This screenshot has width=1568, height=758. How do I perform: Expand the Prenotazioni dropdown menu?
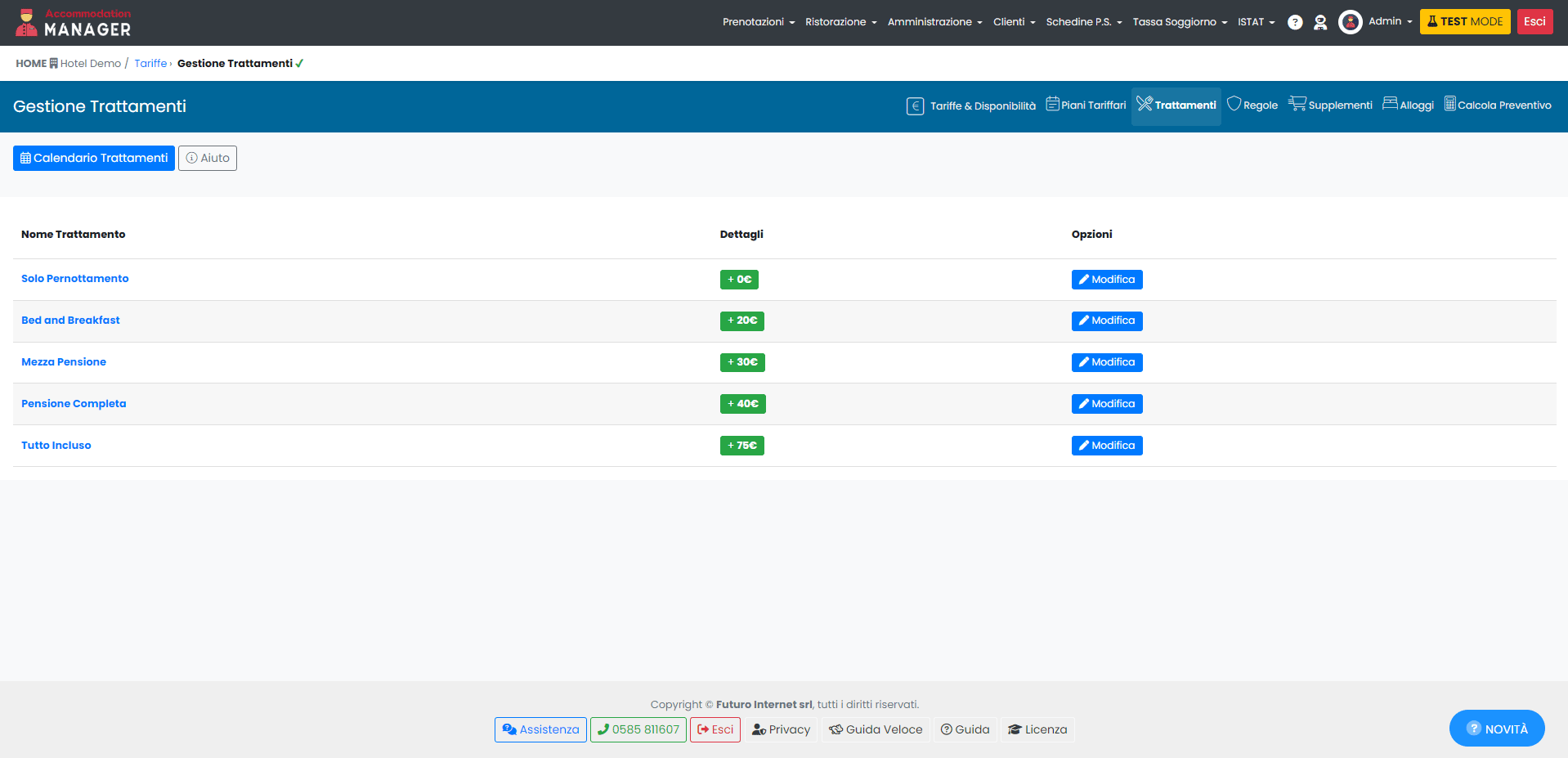click(x=758, y=22)
